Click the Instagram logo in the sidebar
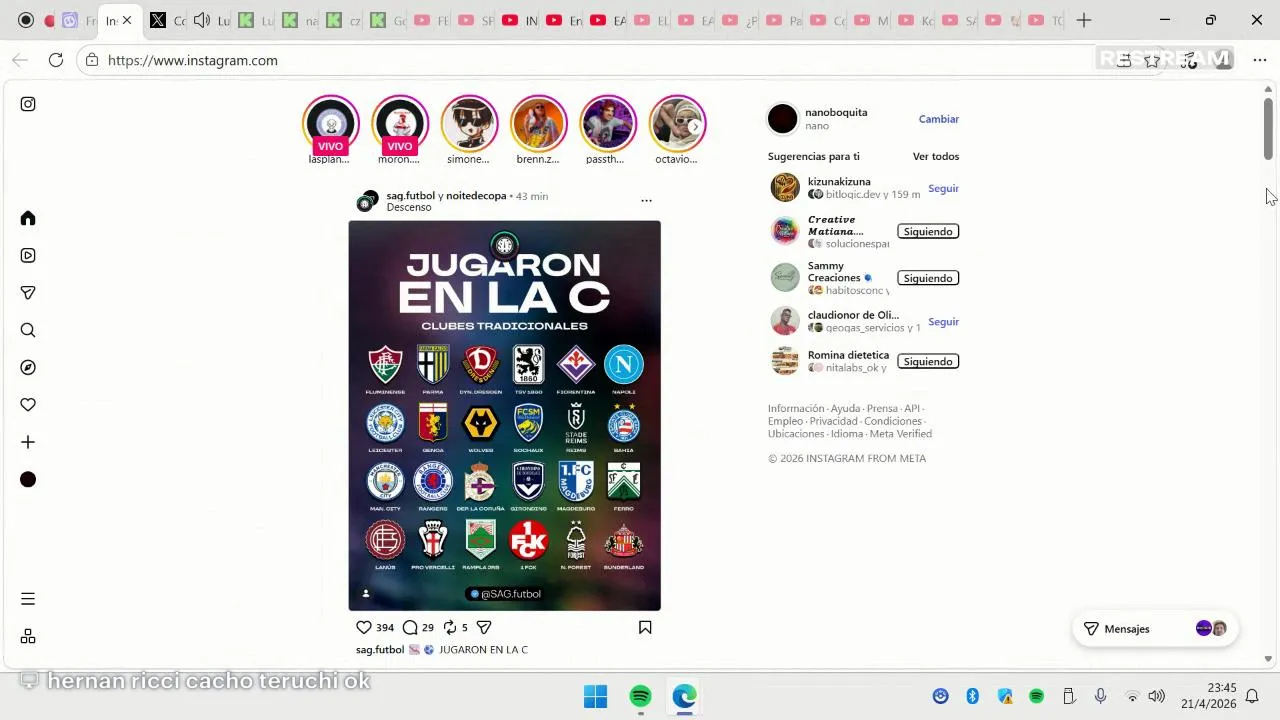 pyautogui.click(x=28, y=104)
